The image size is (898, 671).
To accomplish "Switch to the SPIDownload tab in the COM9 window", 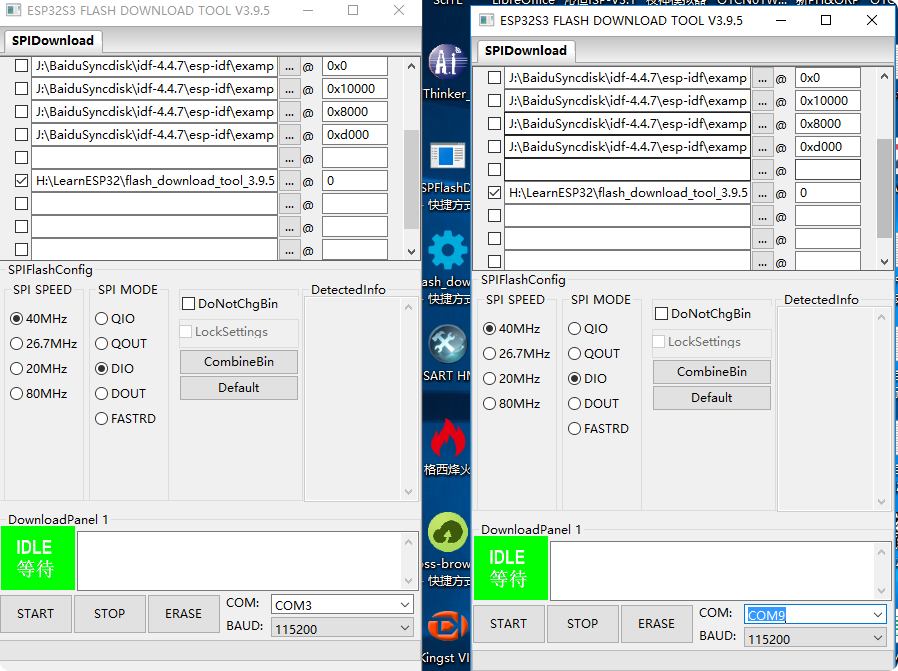I will pos(526,50).
